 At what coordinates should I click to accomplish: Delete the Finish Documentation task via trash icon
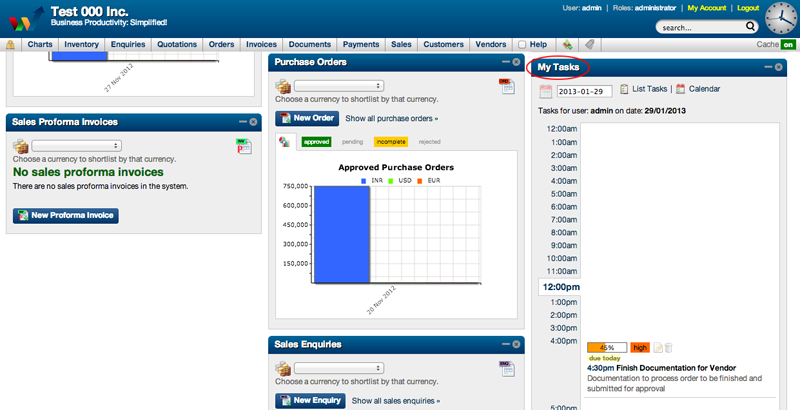coord(669,347)
